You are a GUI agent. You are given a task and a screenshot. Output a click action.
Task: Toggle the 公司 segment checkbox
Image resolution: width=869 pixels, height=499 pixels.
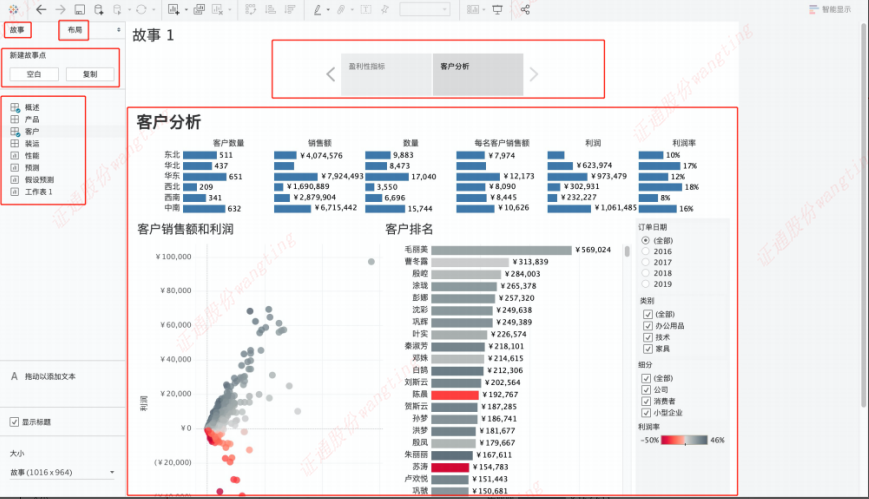tap(646, 390)
